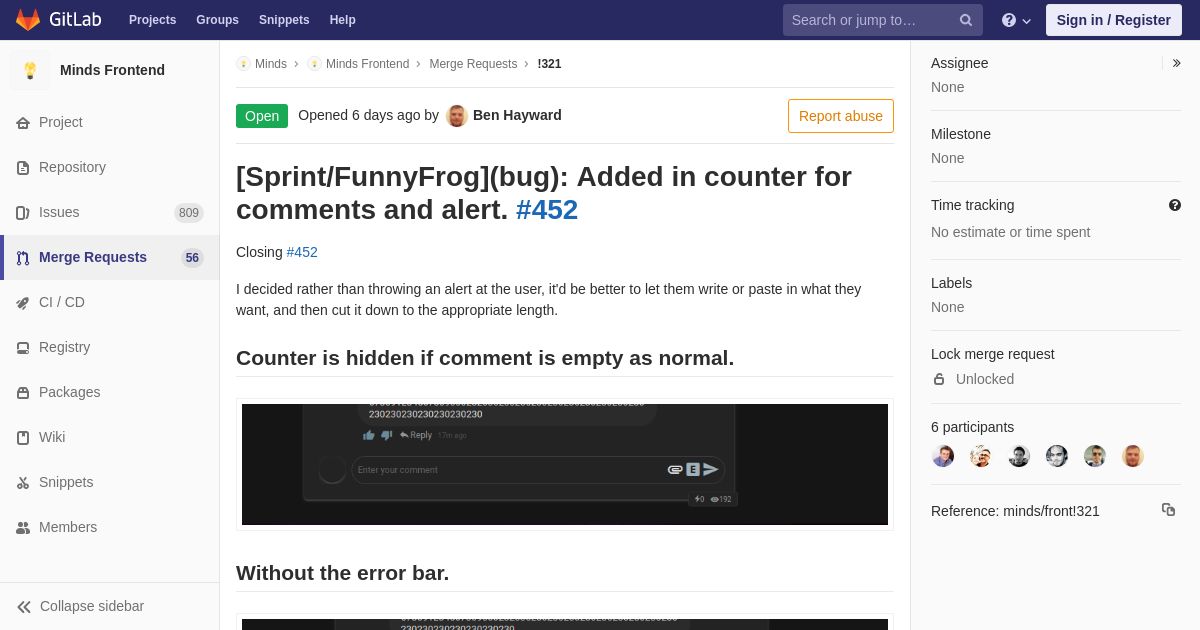
Task: Click the sixth participant avatar
Action: [x=1133, y=456]
